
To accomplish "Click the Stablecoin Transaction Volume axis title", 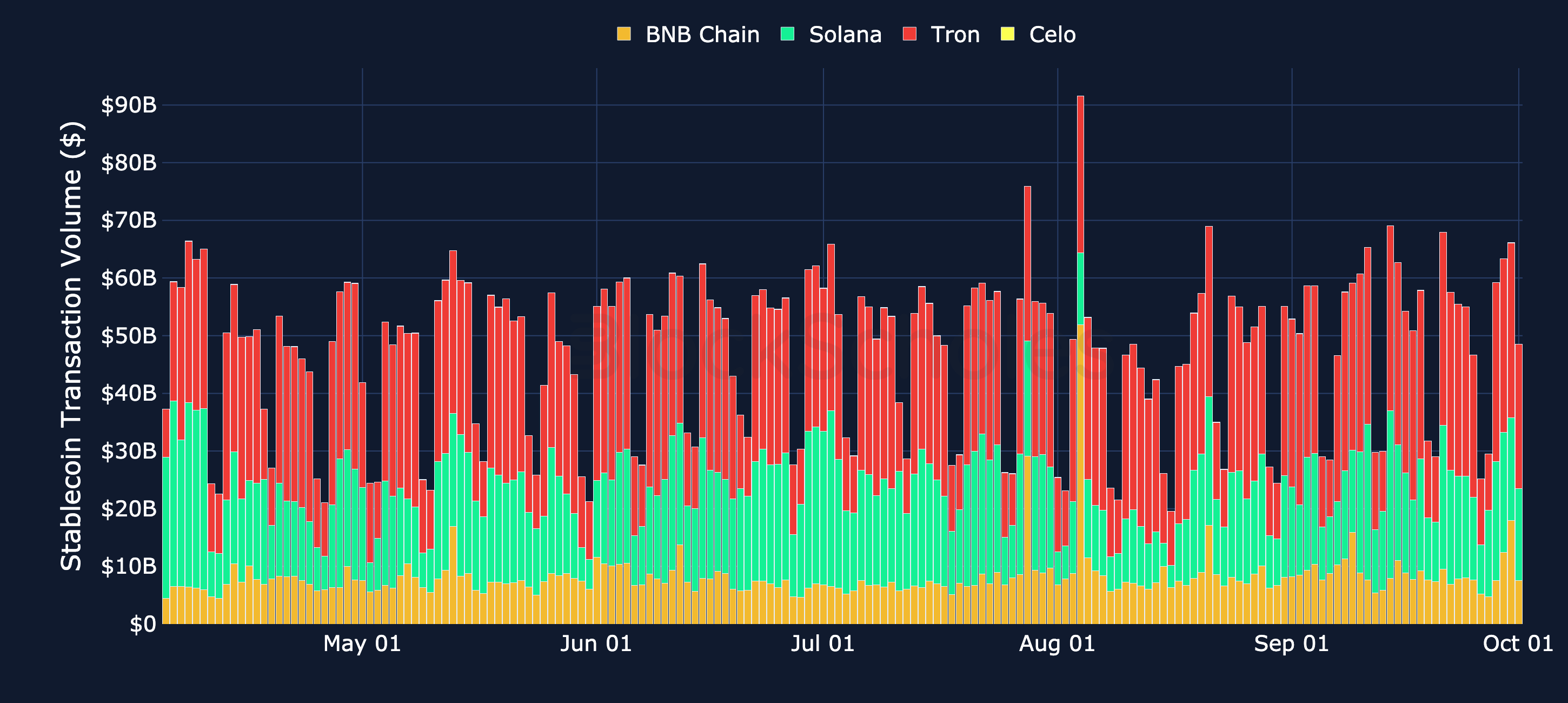I will (72, 346).
